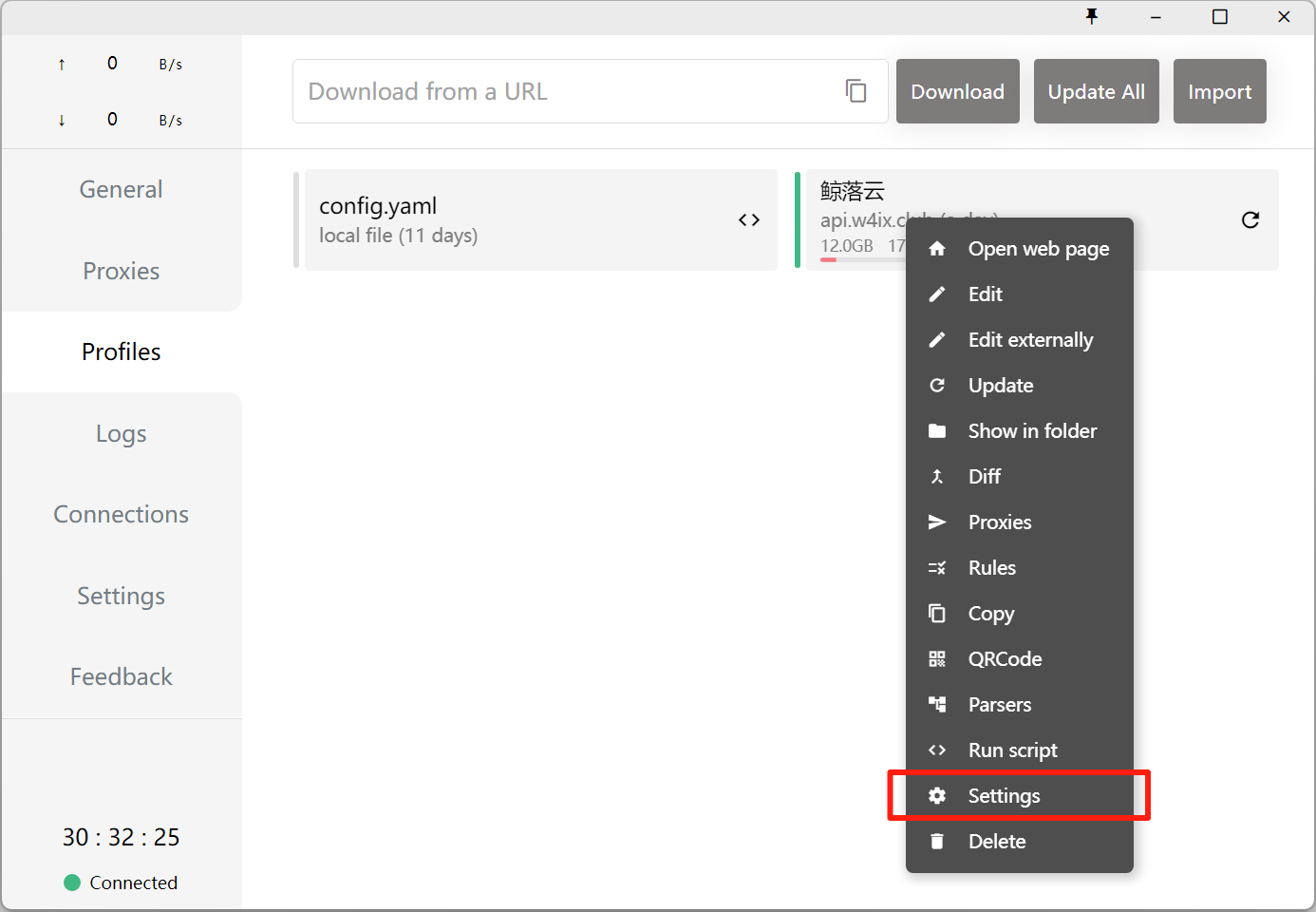Open Diff from the context menu
Screen dimensions: 1316x912
coord(984,477)
